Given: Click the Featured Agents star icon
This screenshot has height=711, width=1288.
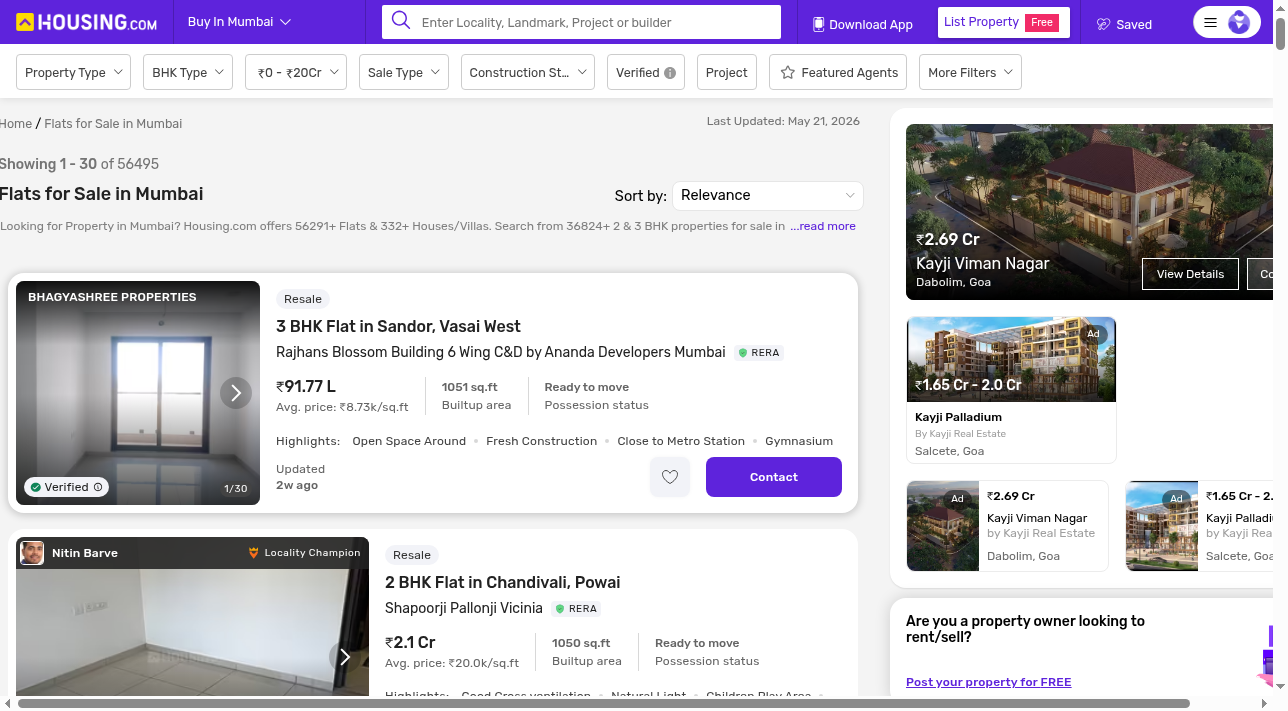Looking at the screenshot, I should click(x=788, y=72).
